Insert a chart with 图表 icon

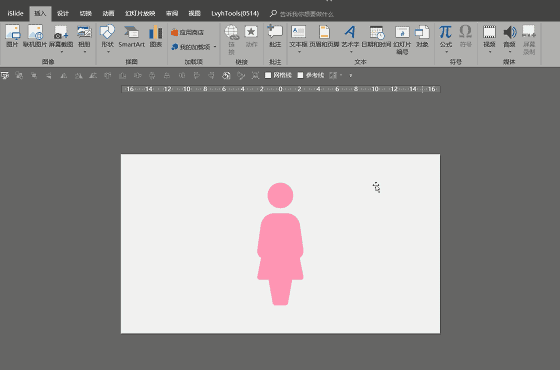[x=156, y=36]
